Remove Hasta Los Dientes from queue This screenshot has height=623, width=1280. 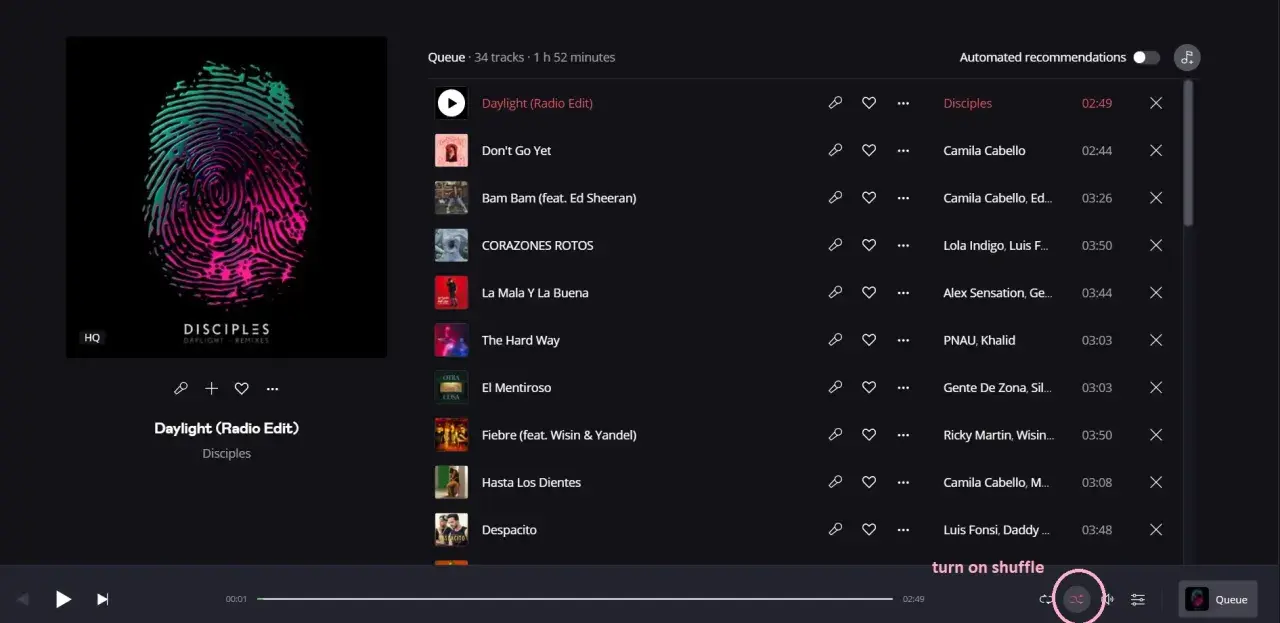click(1156, 482)
